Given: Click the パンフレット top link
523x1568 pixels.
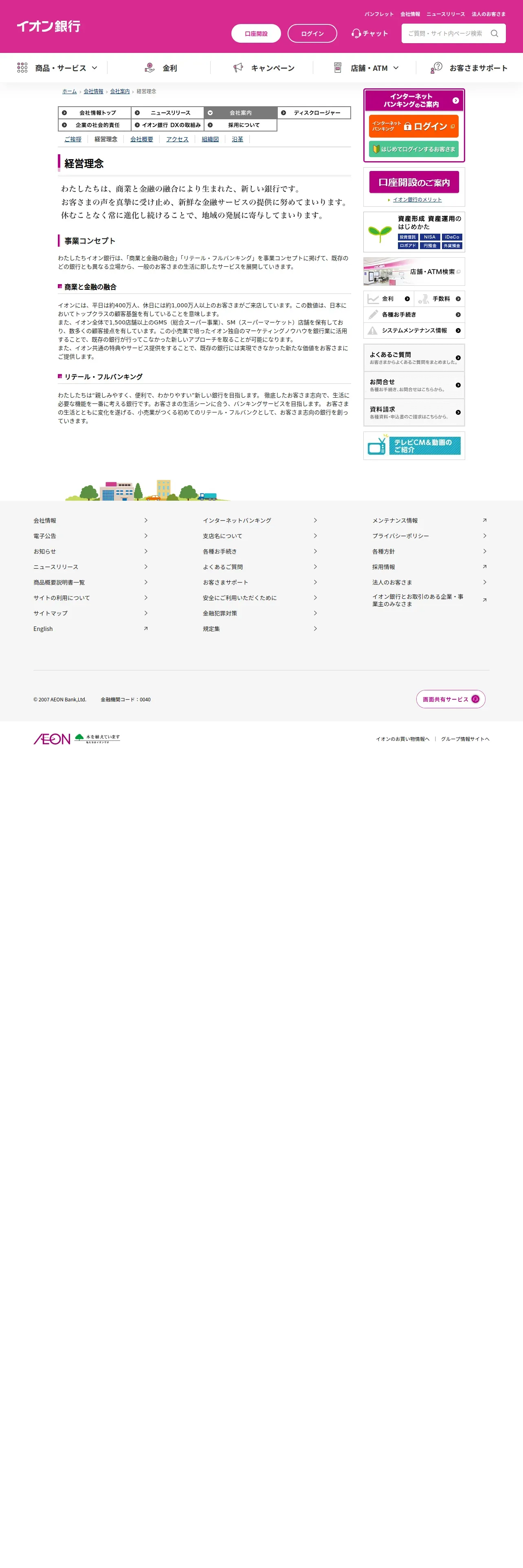Looking at the screenshot, I should 379,14.
